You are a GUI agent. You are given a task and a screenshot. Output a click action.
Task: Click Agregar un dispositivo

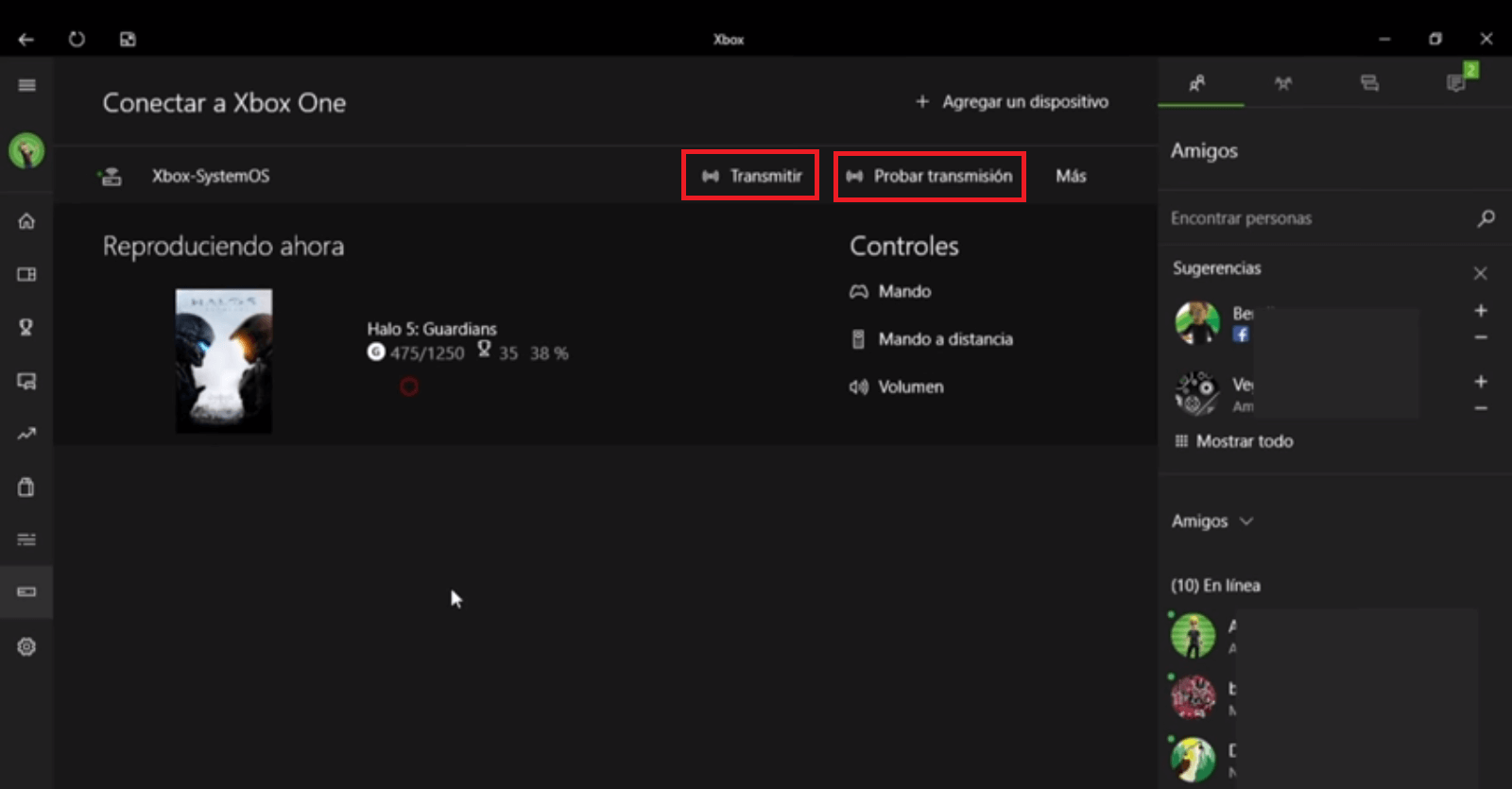(x=1012, y=101)
